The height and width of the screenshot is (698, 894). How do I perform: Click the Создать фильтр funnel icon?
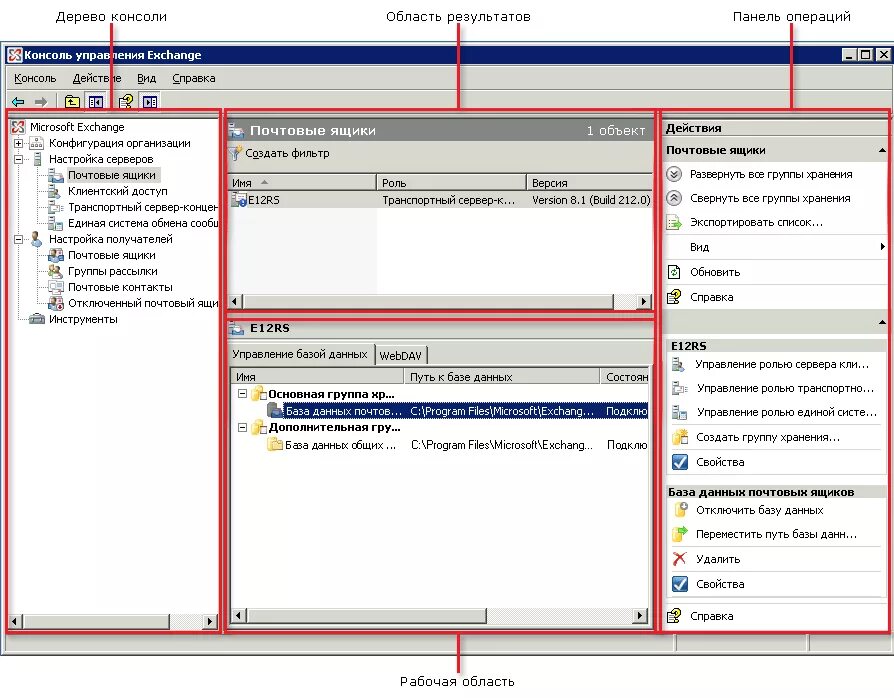(235, 153)
